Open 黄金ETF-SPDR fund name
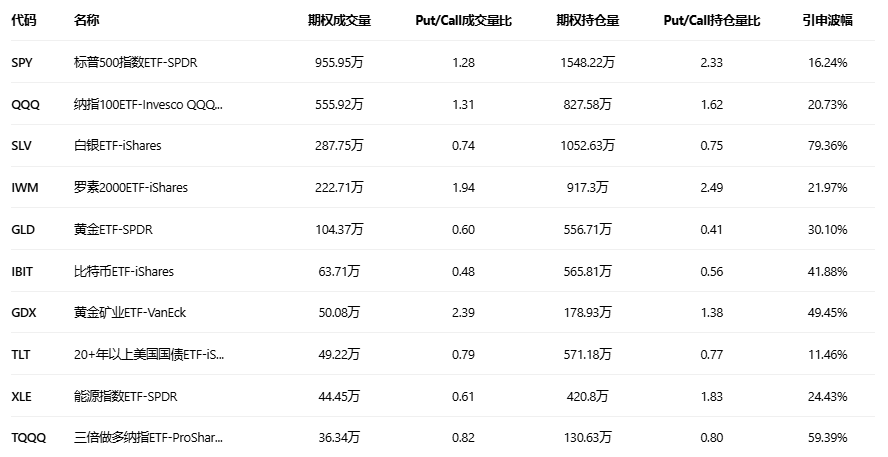 113,229
